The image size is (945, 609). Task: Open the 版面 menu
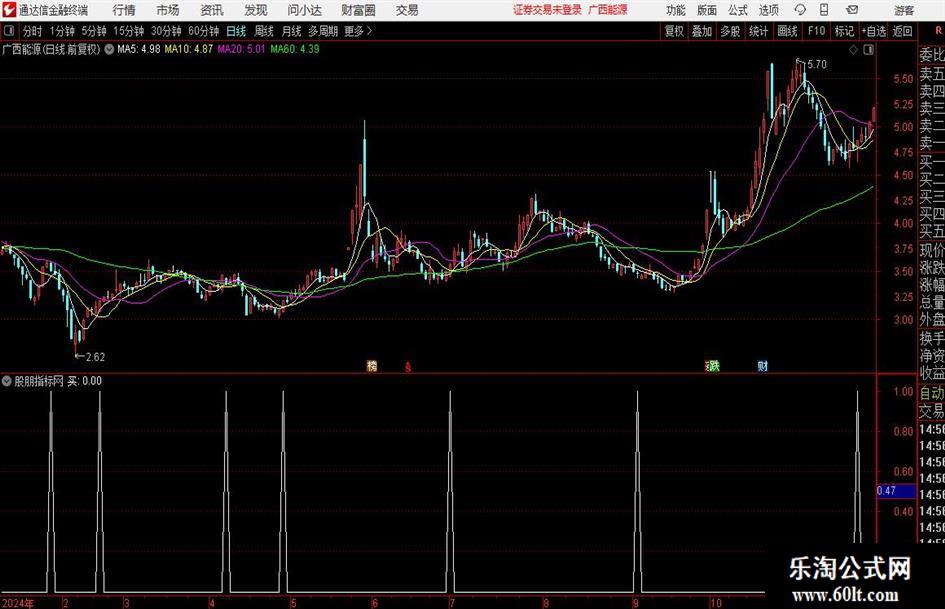(x=707, y=10)
